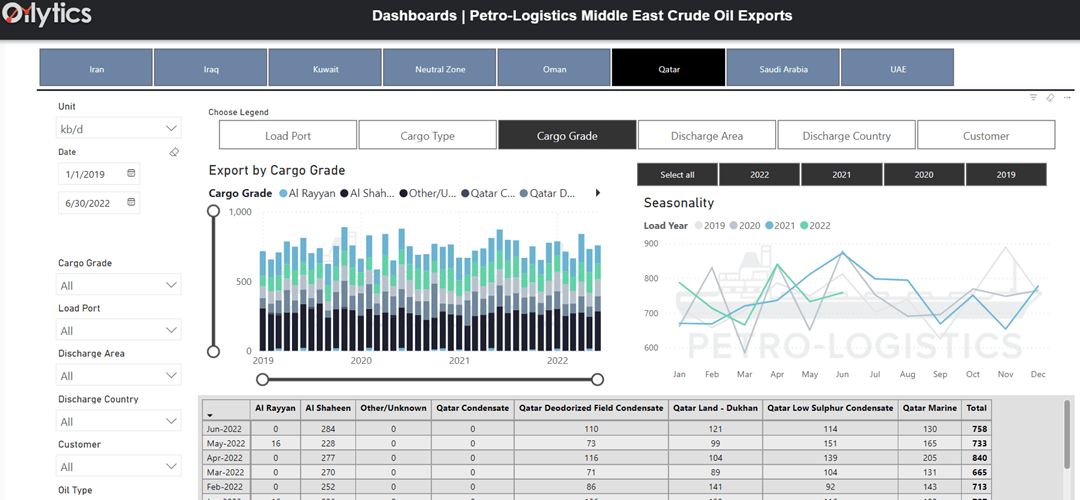Click the Select all years button

[677, 175]
